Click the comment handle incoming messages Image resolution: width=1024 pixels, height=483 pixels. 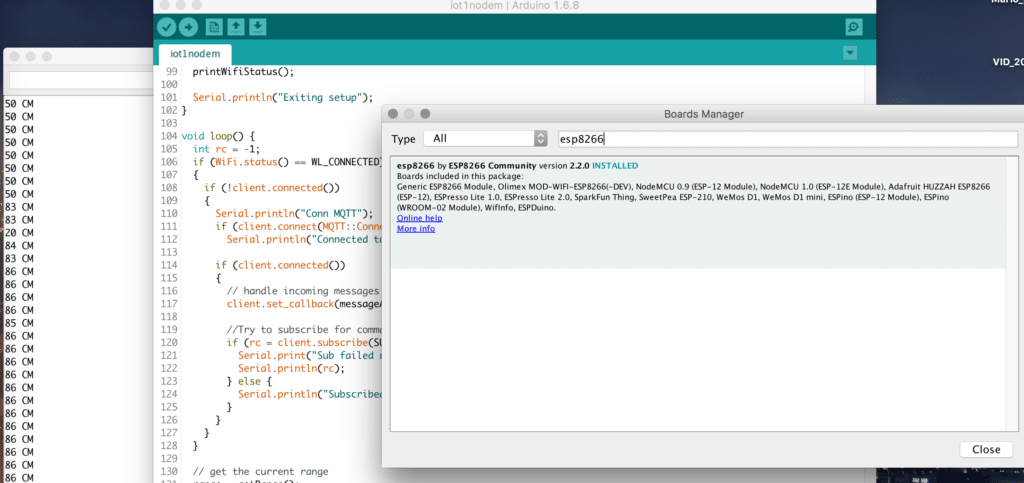coord(303,290)
